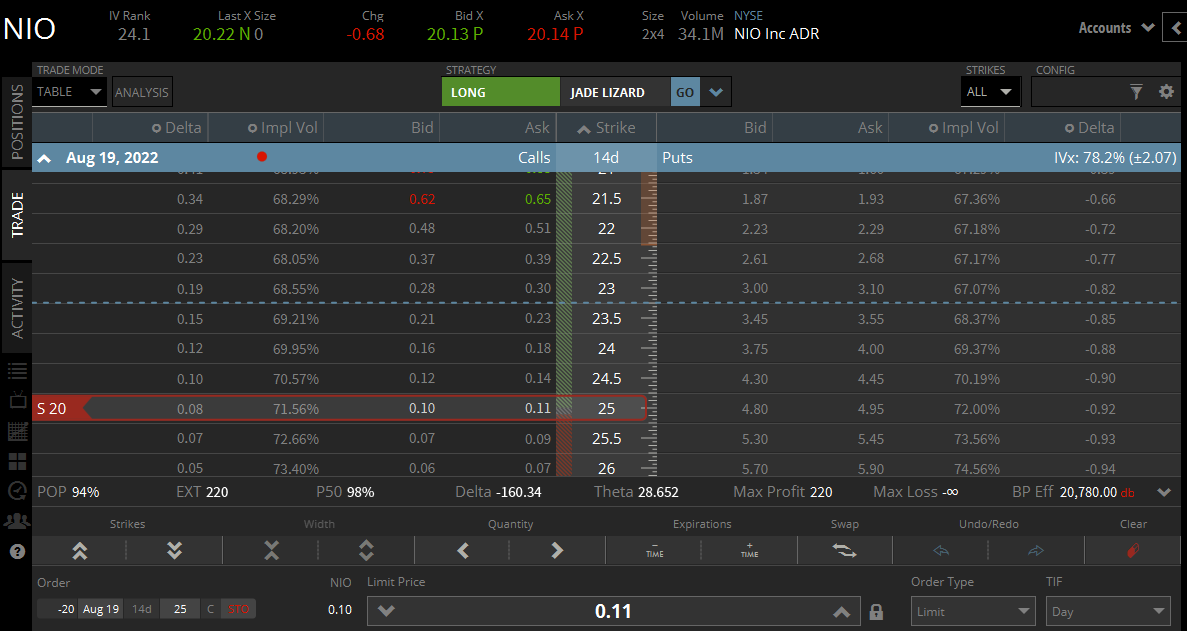Open the strategy list dropdown arrow

[716, 92]
